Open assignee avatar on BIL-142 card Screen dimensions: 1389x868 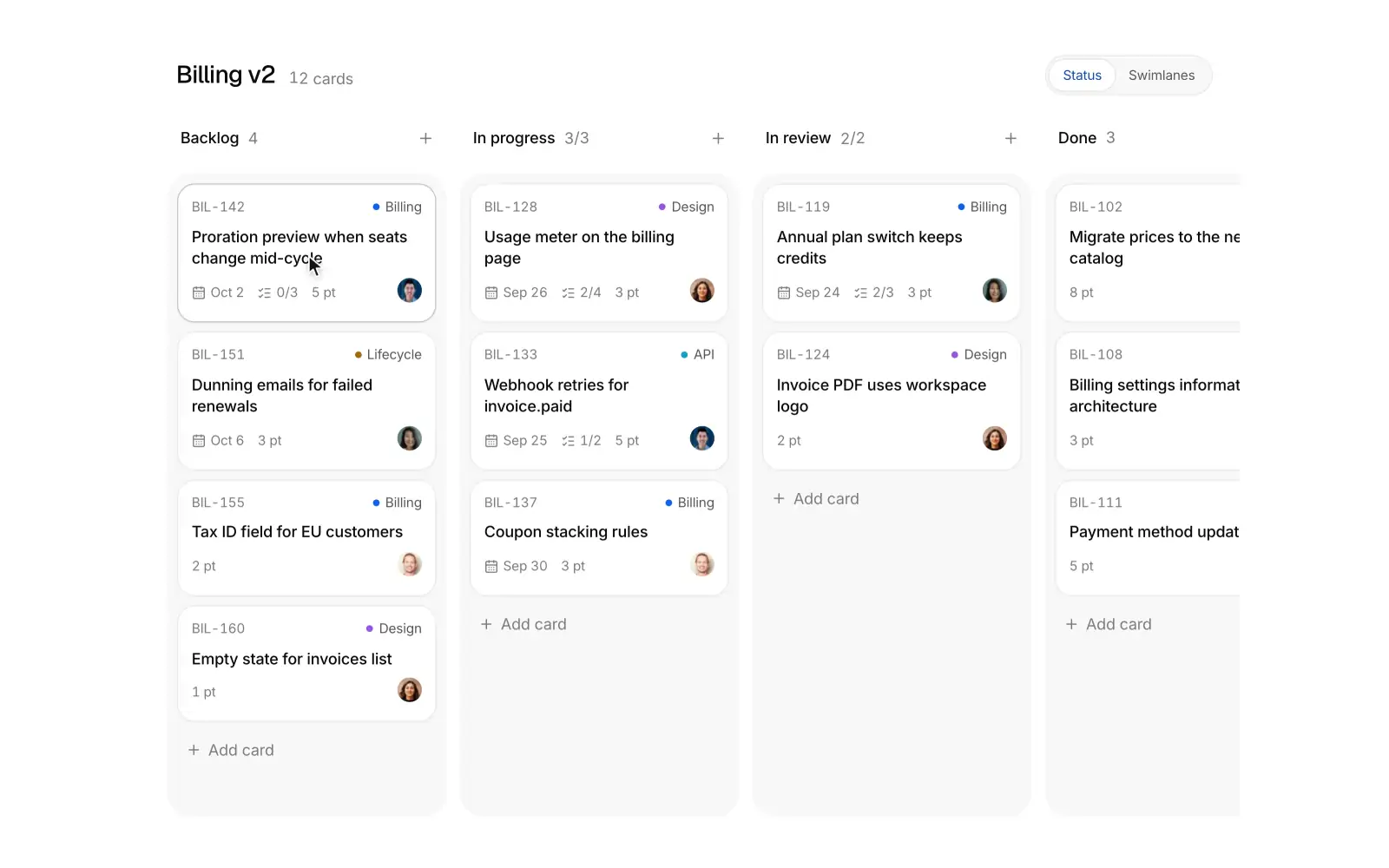coord(410,290)
